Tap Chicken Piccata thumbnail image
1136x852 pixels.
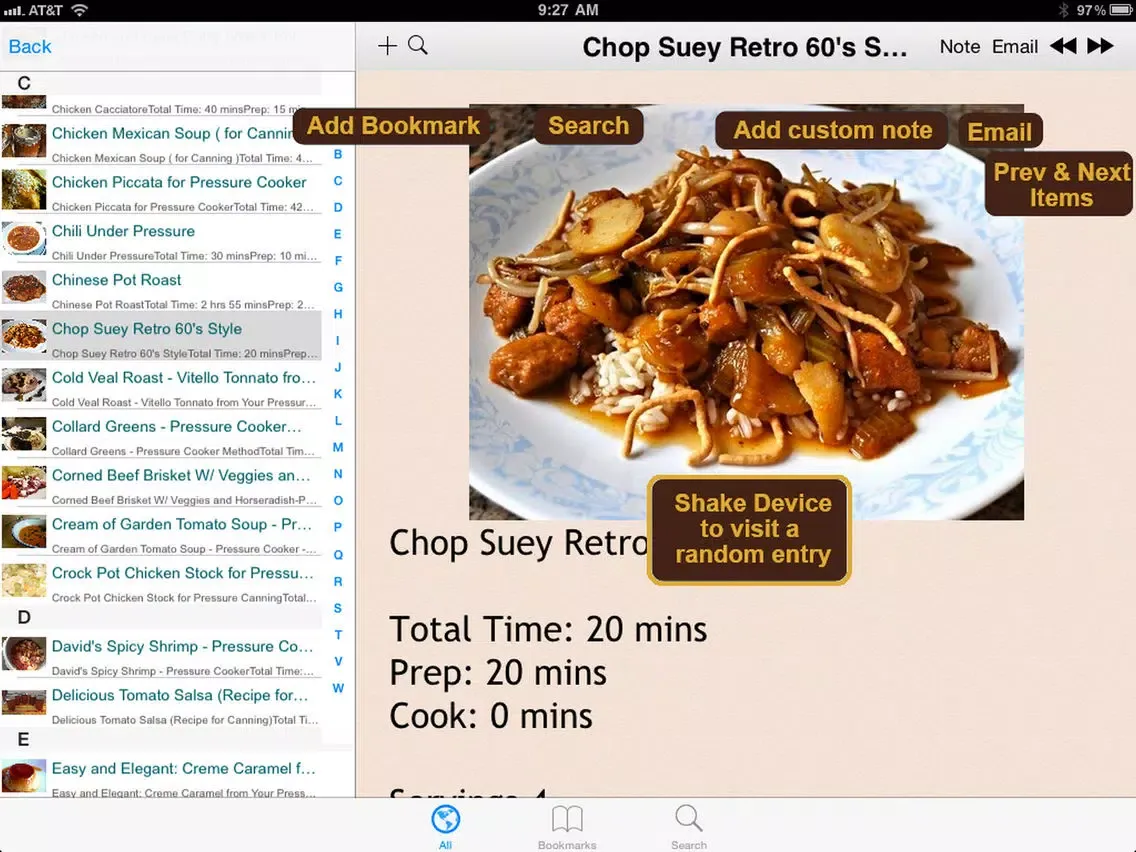pos(24,190)
